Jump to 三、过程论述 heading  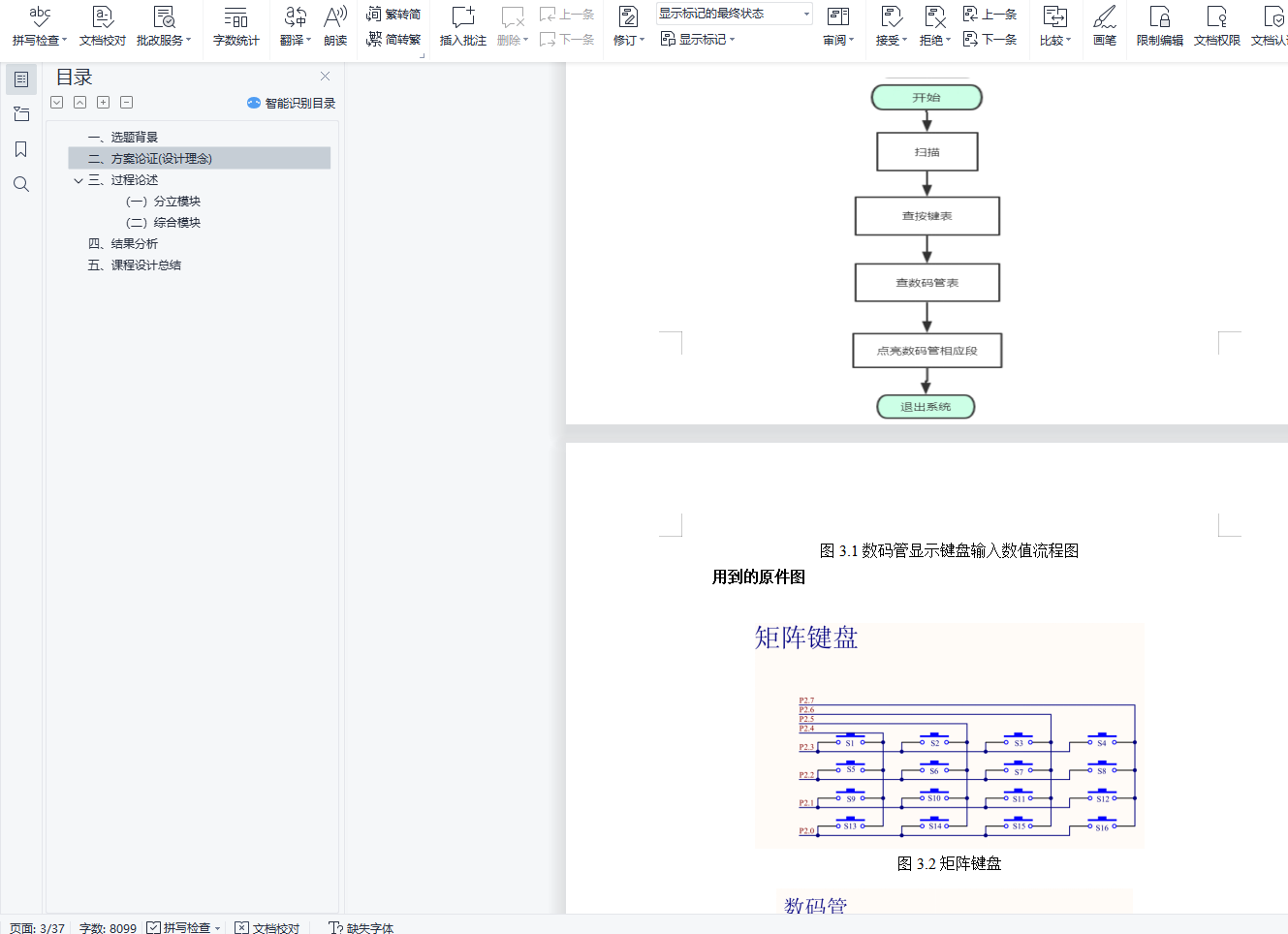pos(122,180)
